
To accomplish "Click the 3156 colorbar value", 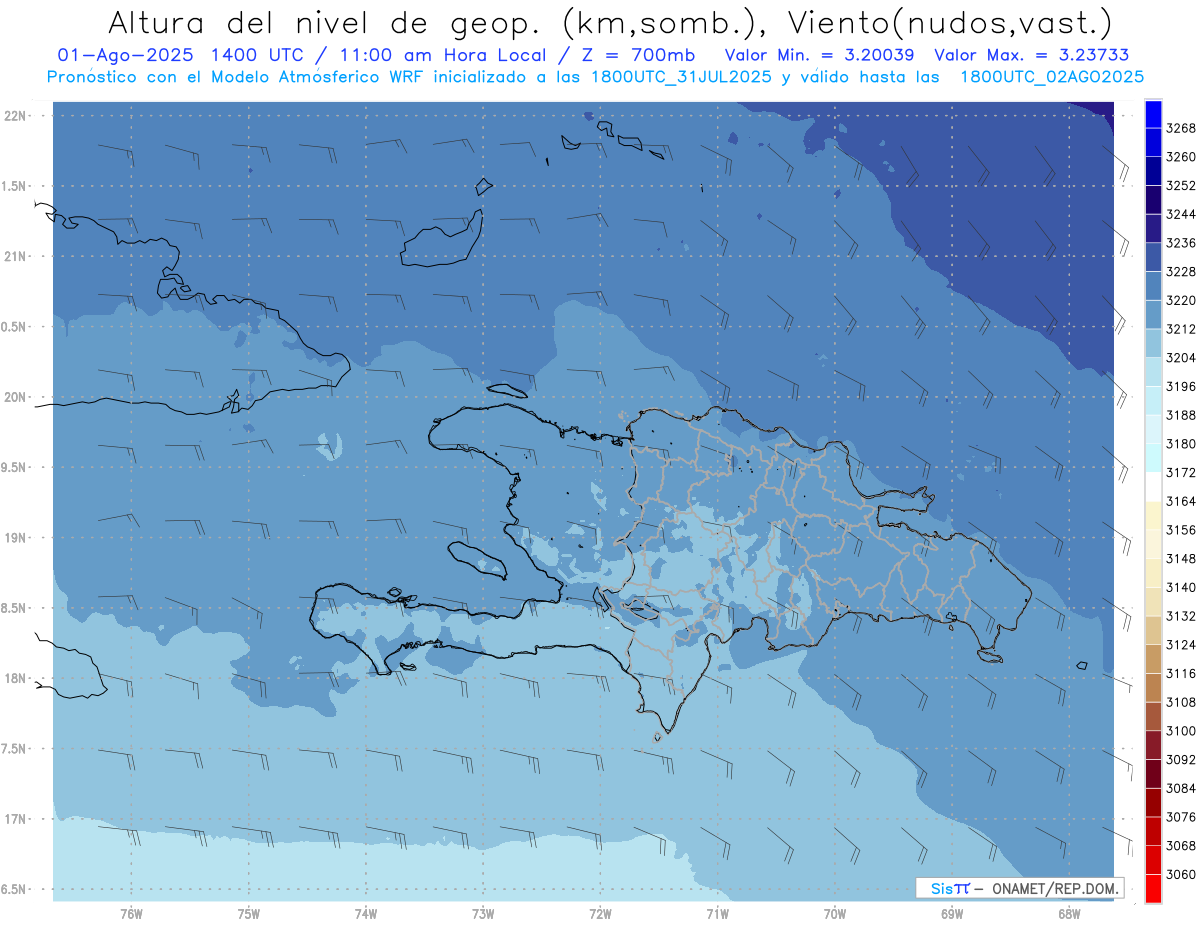I will (x=1181, y=530).
